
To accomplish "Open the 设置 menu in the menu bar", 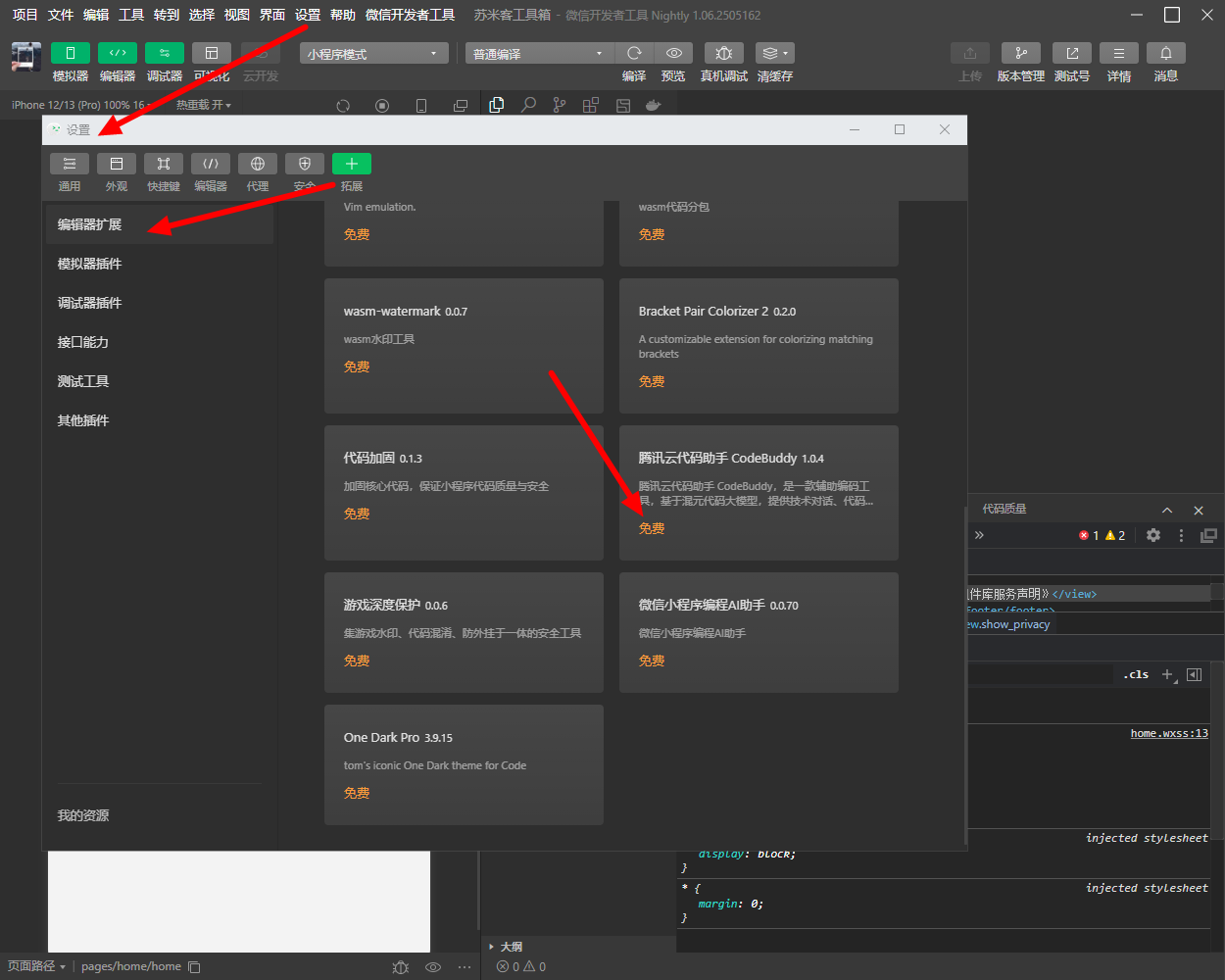I will [x=308, y=15].
